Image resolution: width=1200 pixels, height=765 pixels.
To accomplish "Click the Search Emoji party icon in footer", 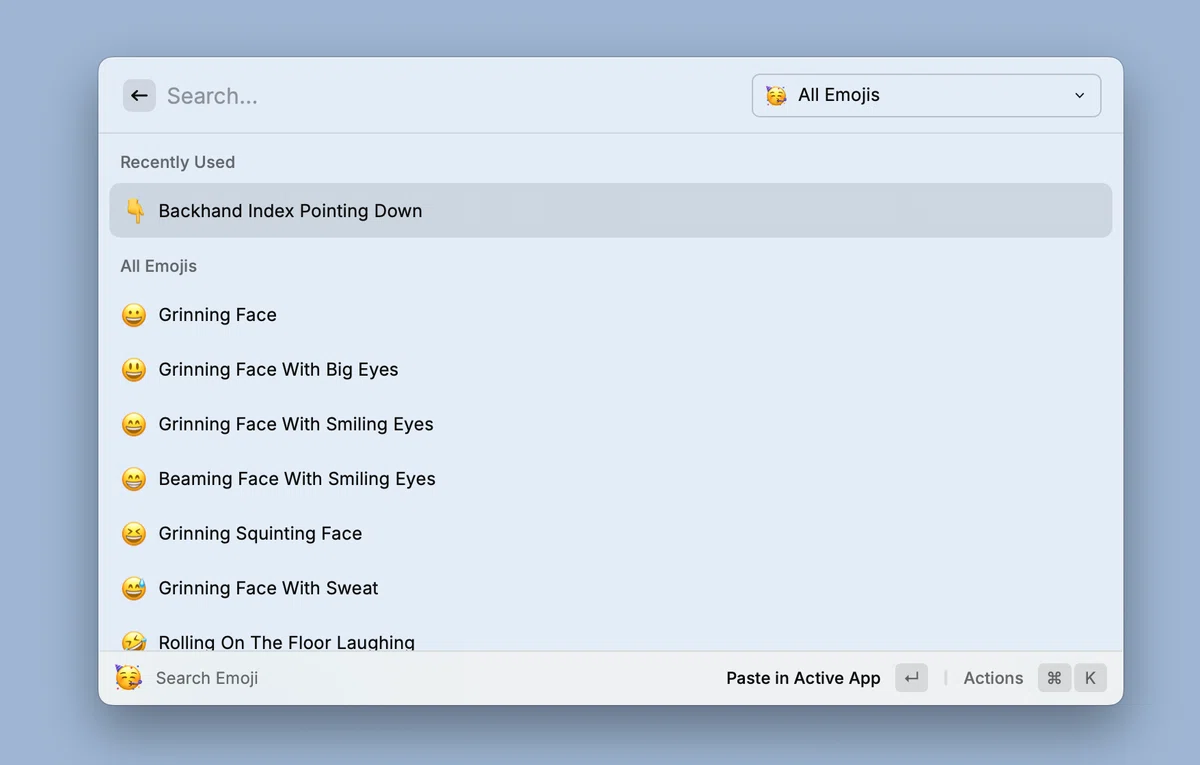I will [128, 677].
